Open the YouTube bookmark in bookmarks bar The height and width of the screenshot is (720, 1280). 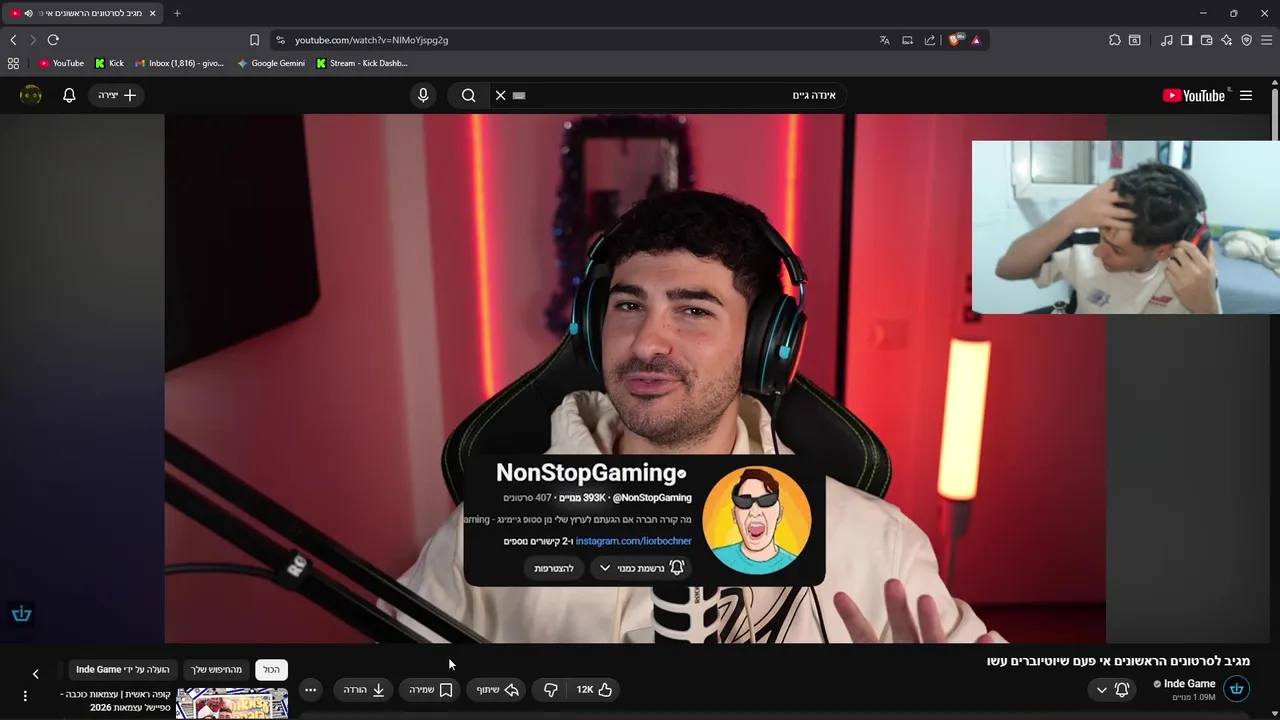pos(61,63)
